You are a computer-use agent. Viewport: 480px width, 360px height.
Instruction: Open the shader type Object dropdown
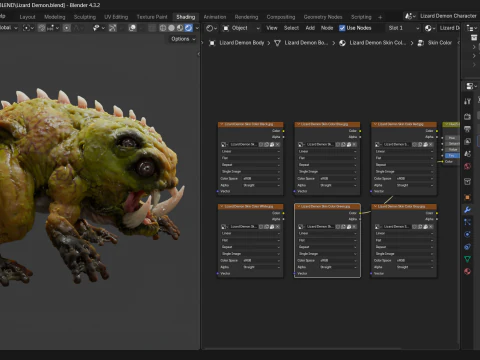click(x=241, y=28)
